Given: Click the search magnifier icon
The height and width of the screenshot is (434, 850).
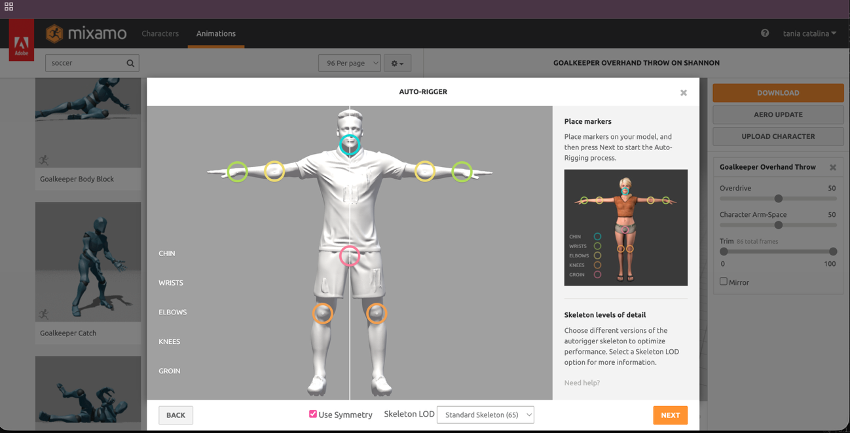Looking at the screenshot, I should (130, 63).
